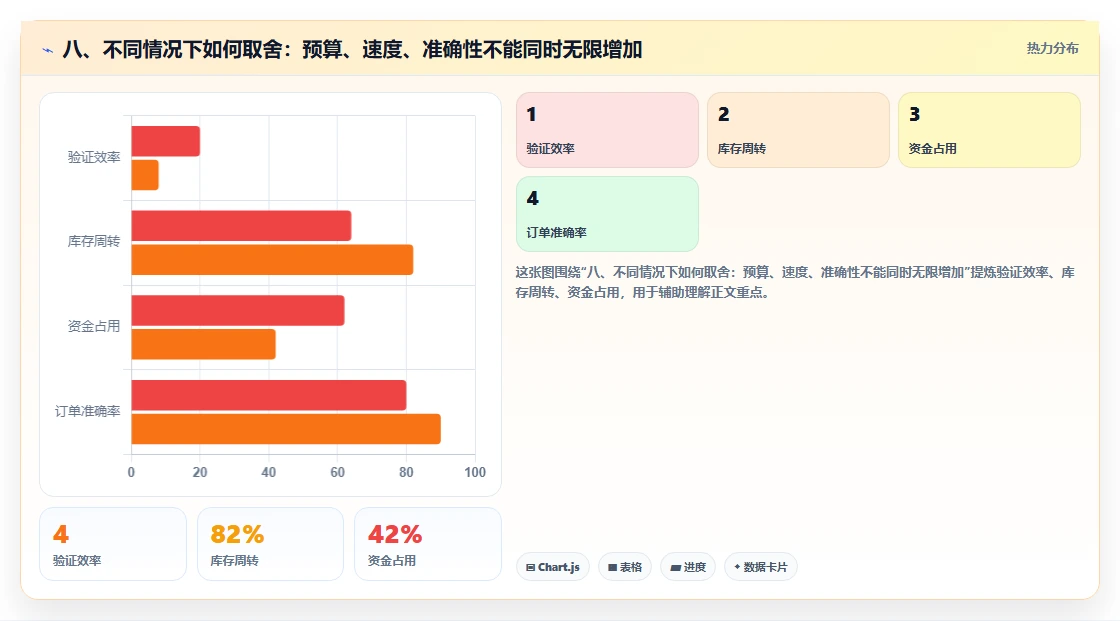Click the 4 验证效率 stat card
This screenshot has width=1120, height=621.
(x=113, y=544)
